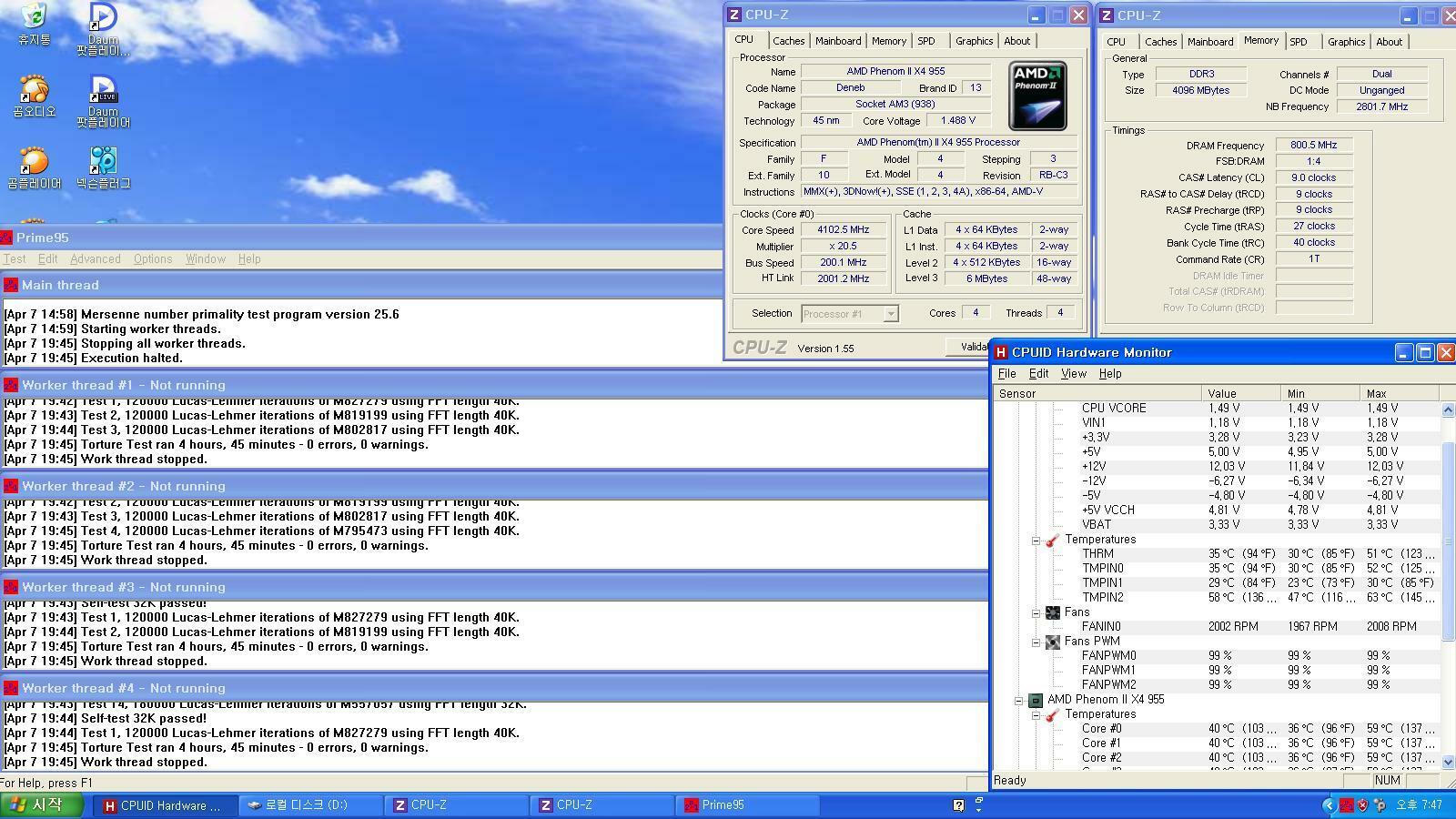The image size is (1456, 819).
Task: Collapse the Fans PWM node
Action: pyautogui.click(x=1036, y=642)
